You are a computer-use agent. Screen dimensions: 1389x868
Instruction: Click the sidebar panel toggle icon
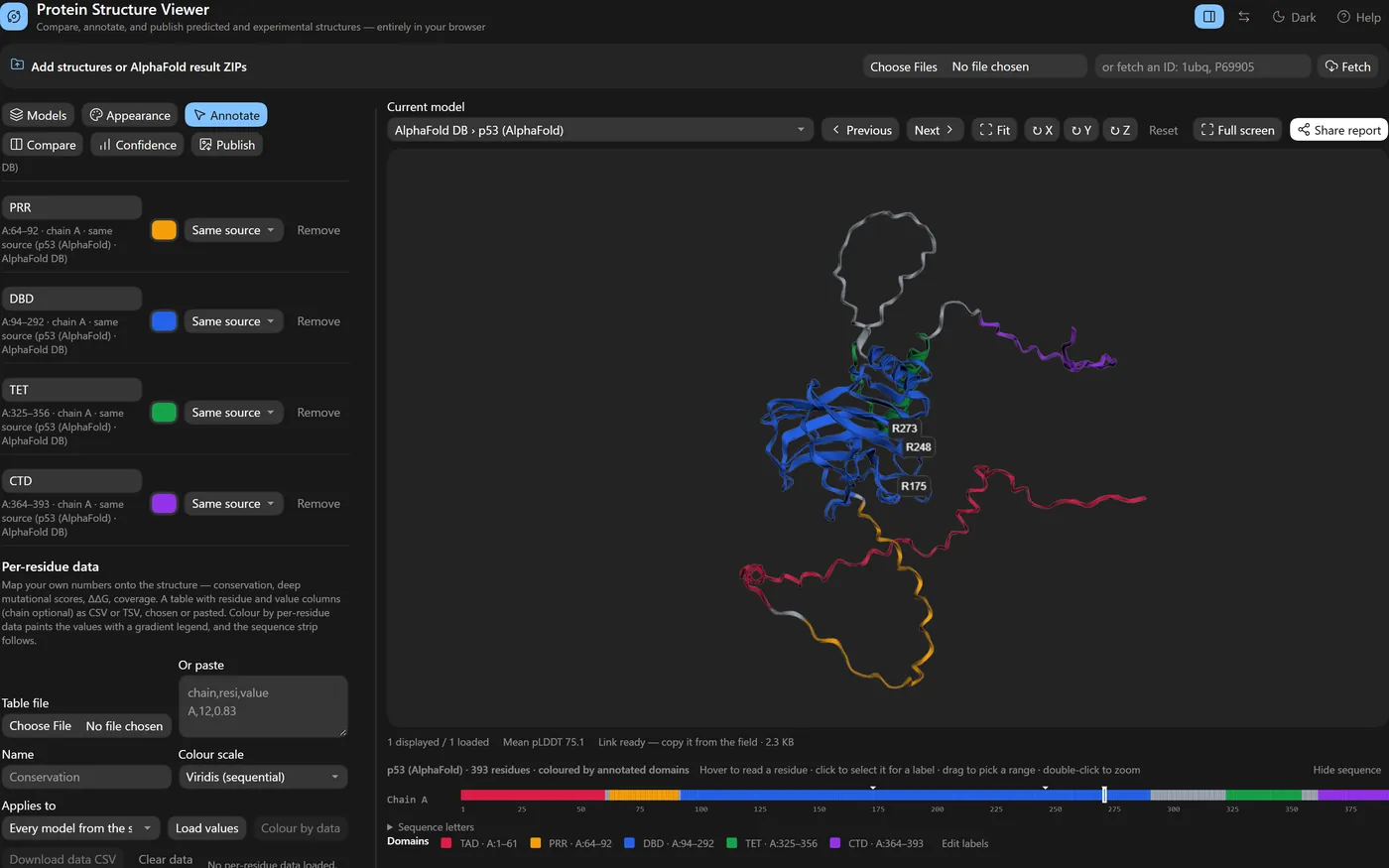point(1208,17)
